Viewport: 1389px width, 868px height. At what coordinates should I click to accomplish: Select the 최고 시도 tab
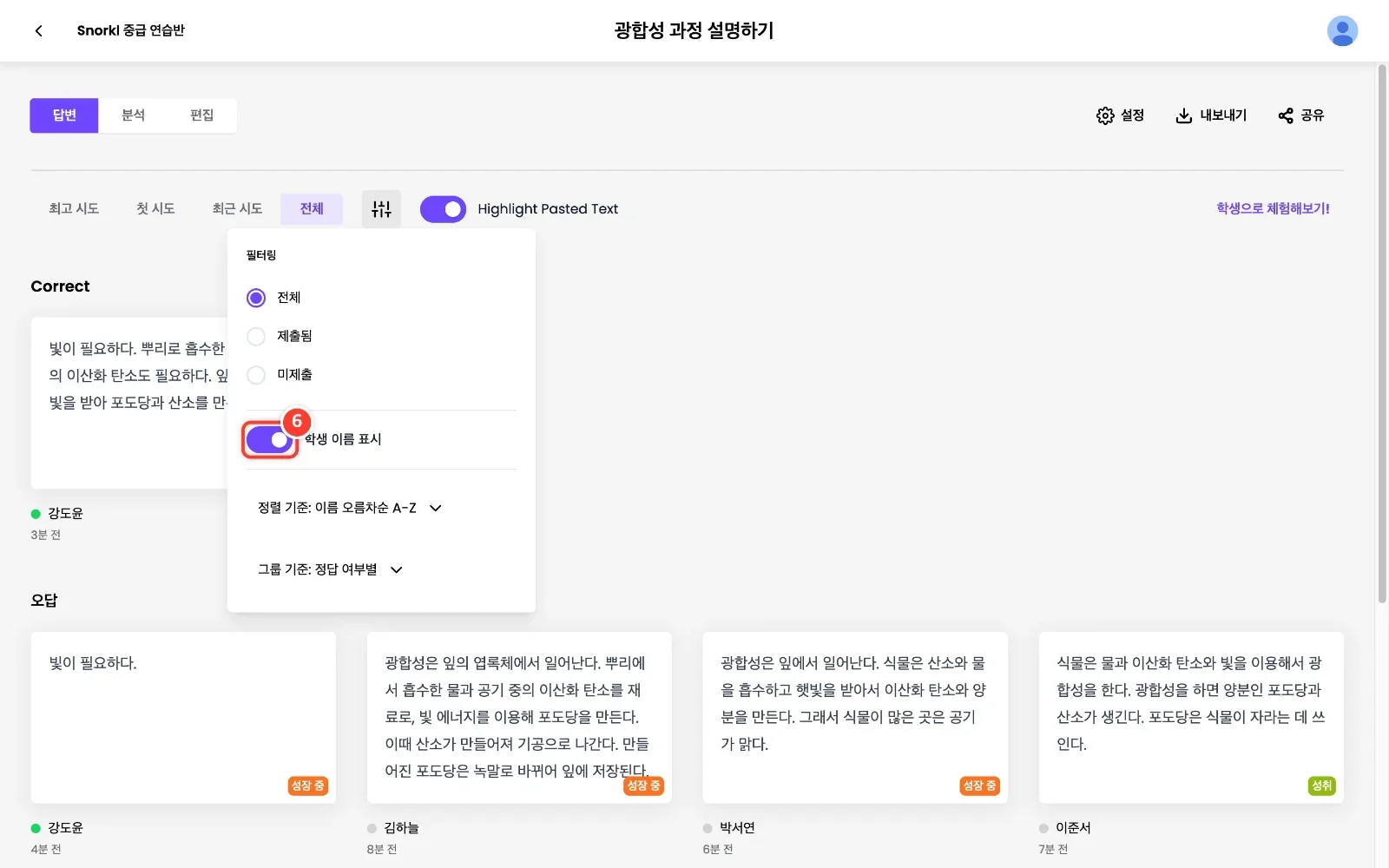(74, 209)
